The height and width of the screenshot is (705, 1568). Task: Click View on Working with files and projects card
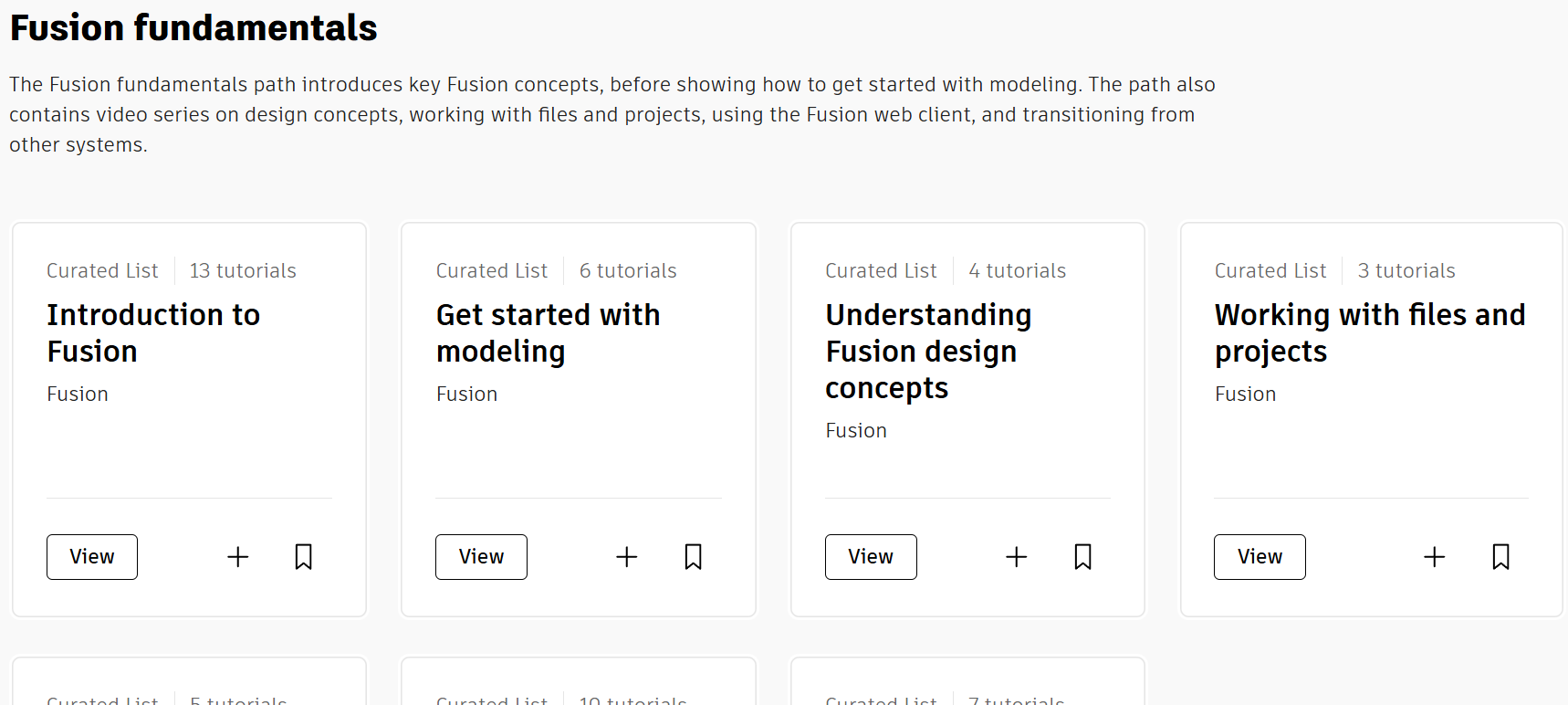click(x=1260, y=557)
